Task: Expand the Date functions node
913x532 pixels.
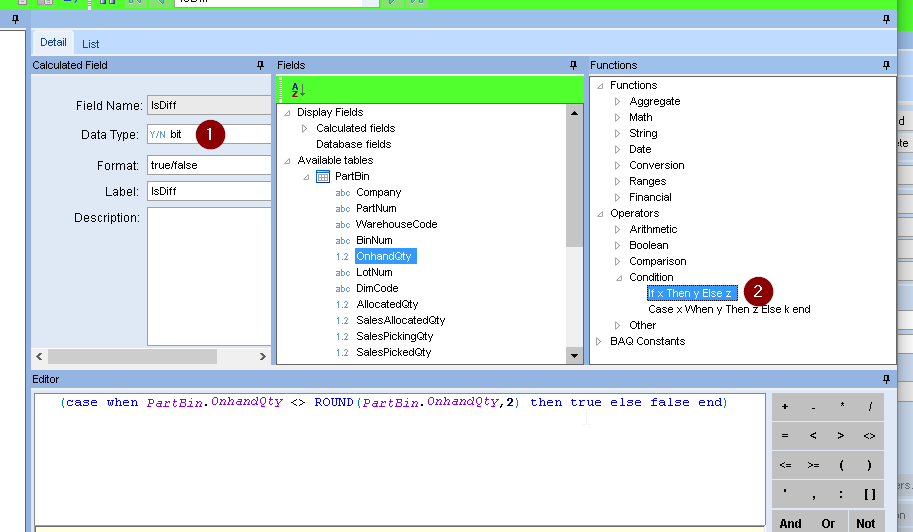Action: [x=618, y=150]
